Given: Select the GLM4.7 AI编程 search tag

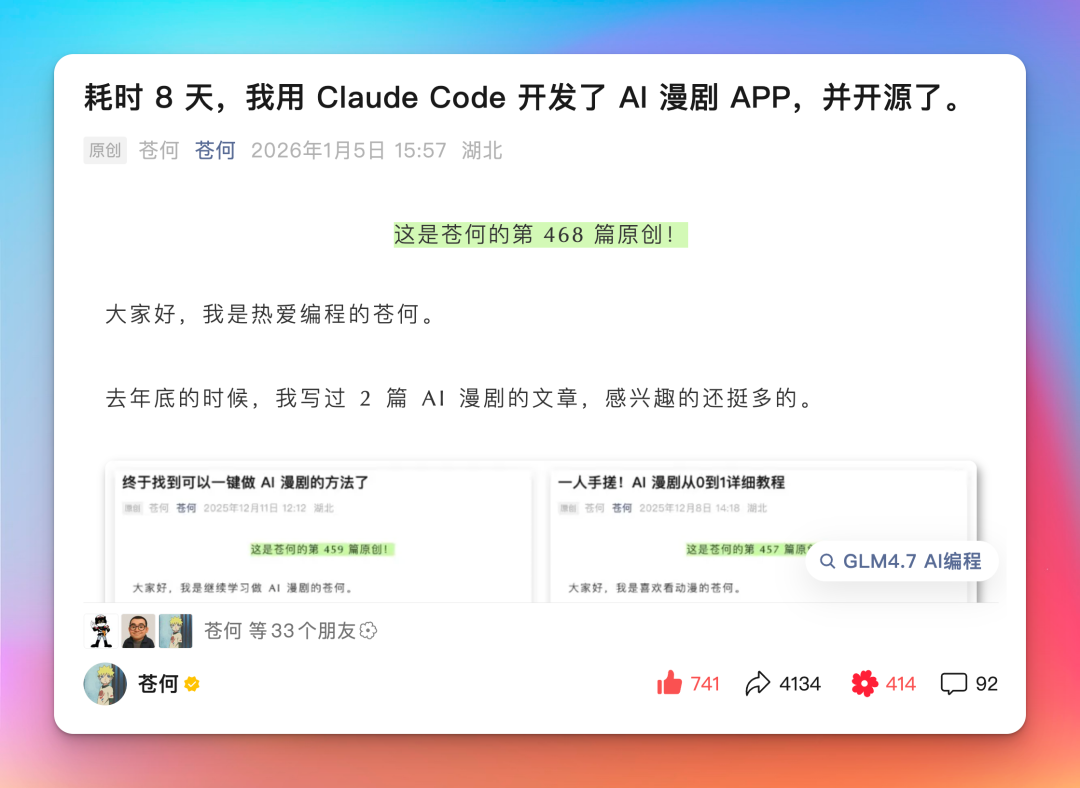Looking at the screenshot, I should pos(903,561).
